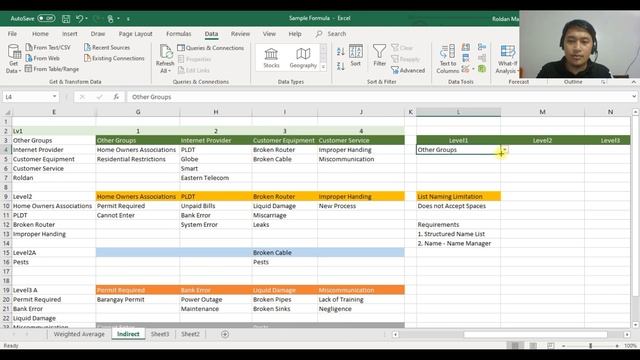The width and height of the screenshot is (640, 360).
Task: Select the Stocks data type
Action: pos(271,58)
